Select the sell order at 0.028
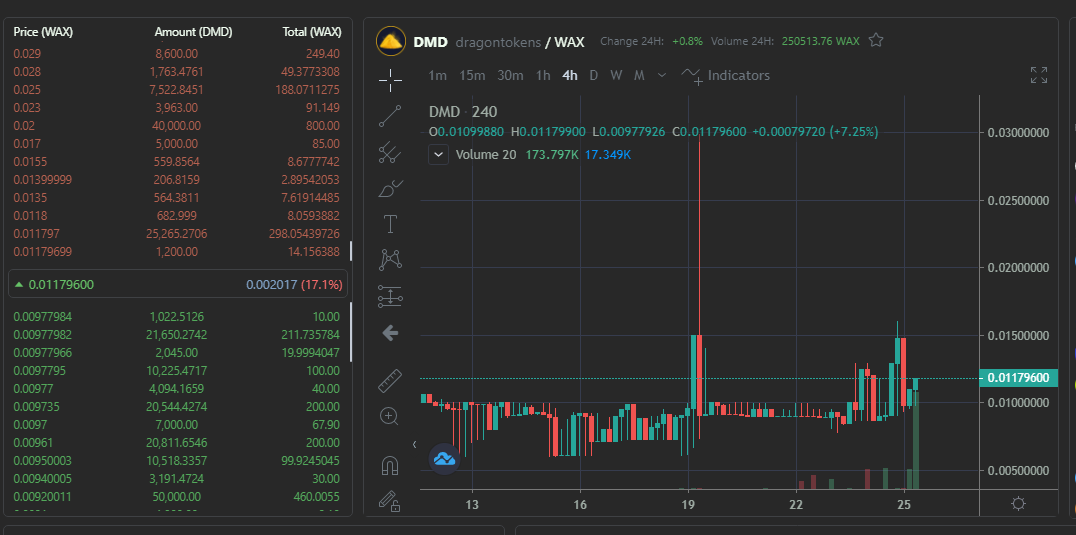 coord(178,71)
